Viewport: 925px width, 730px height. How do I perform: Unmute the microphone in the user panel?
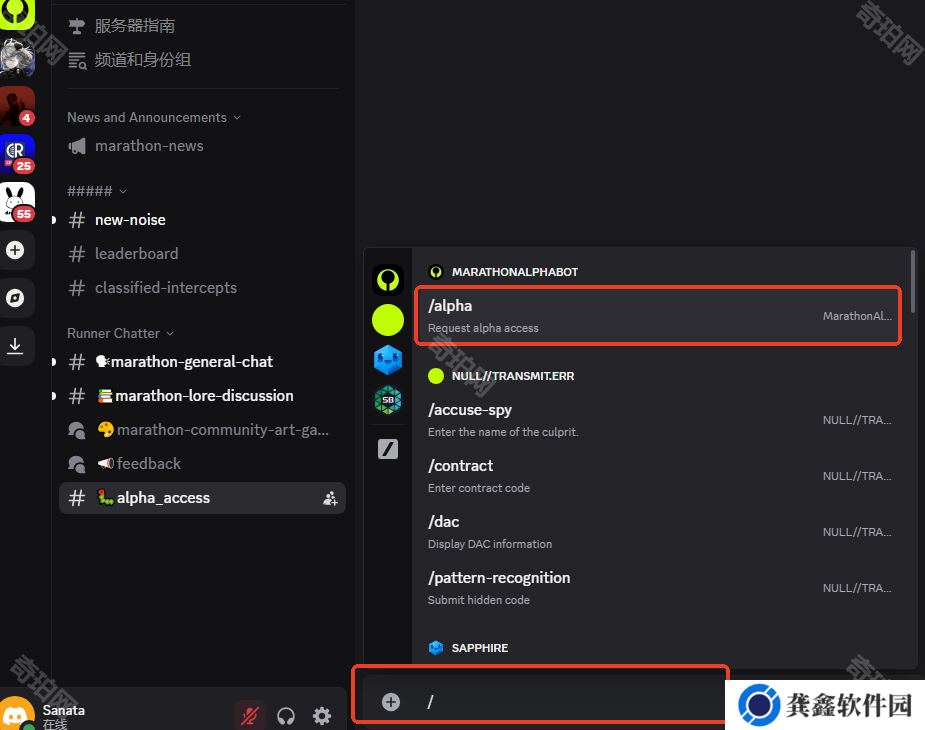pos(250,716)
